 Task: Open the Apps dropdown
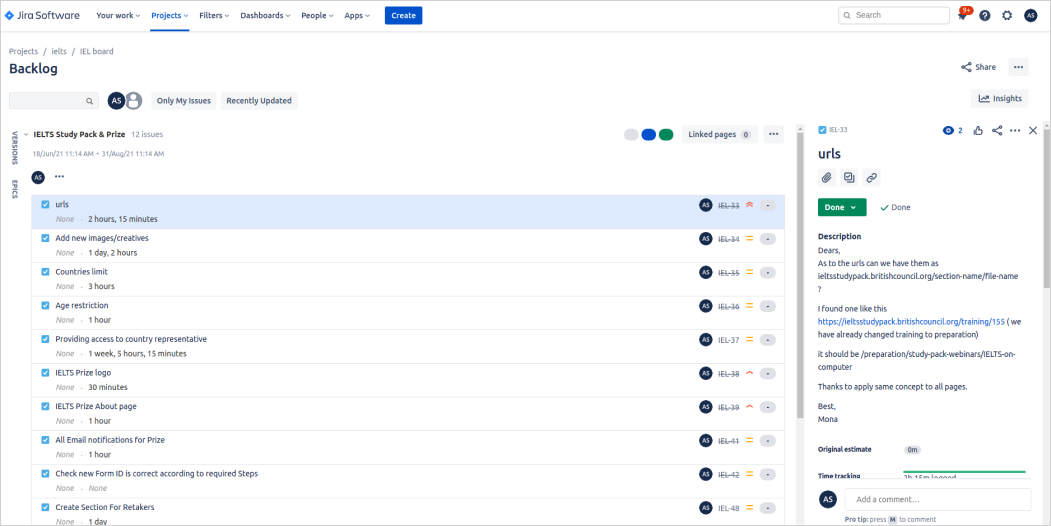357,15
